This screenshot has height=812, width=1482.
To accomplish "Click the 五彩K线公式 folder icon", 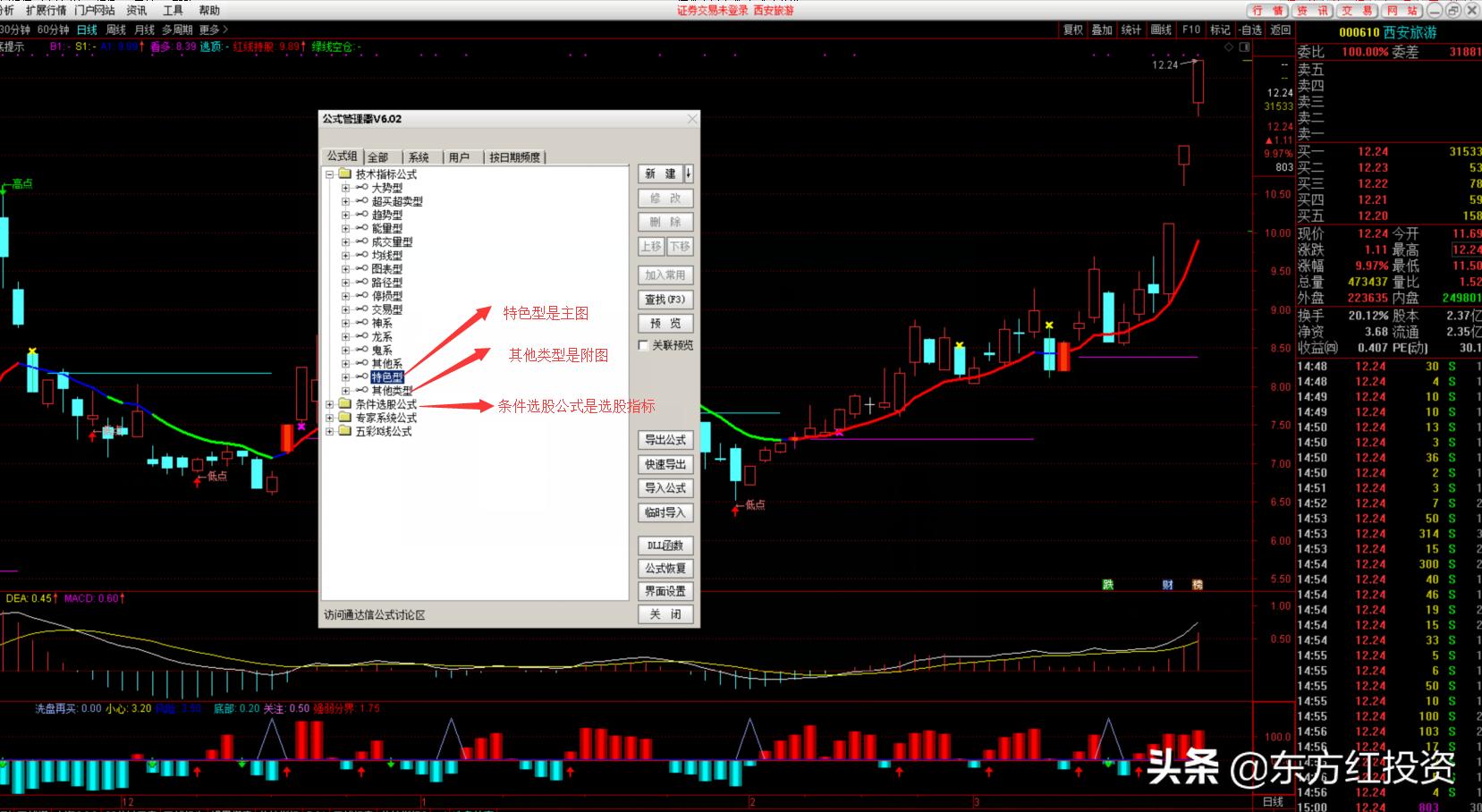I will point(344,431).
